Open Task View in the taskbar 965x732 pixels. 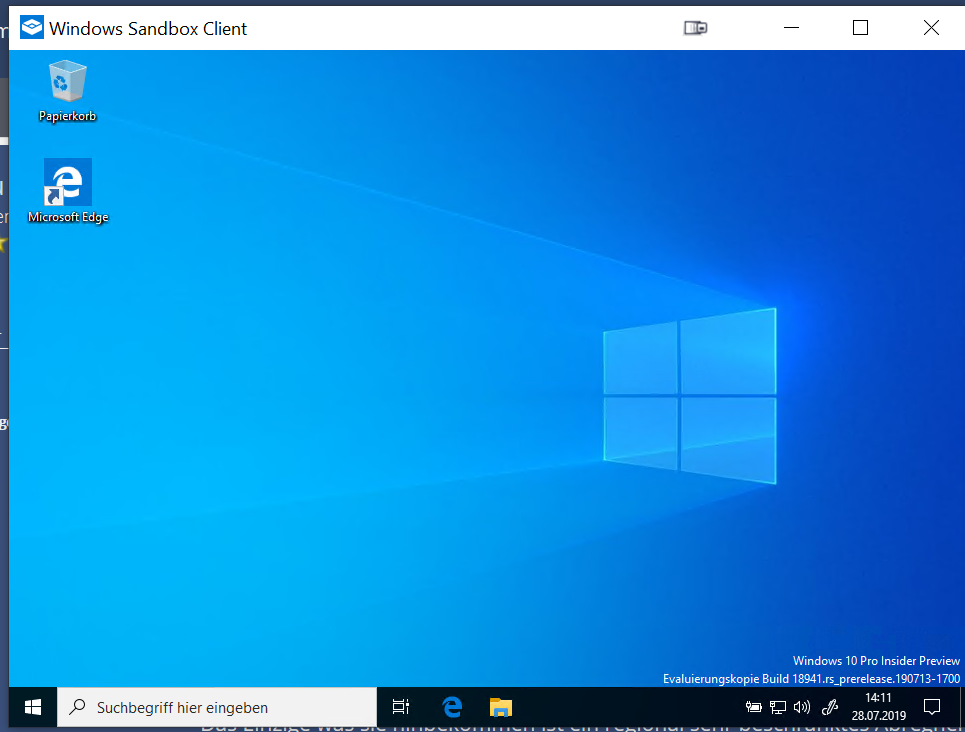point(401,707)
